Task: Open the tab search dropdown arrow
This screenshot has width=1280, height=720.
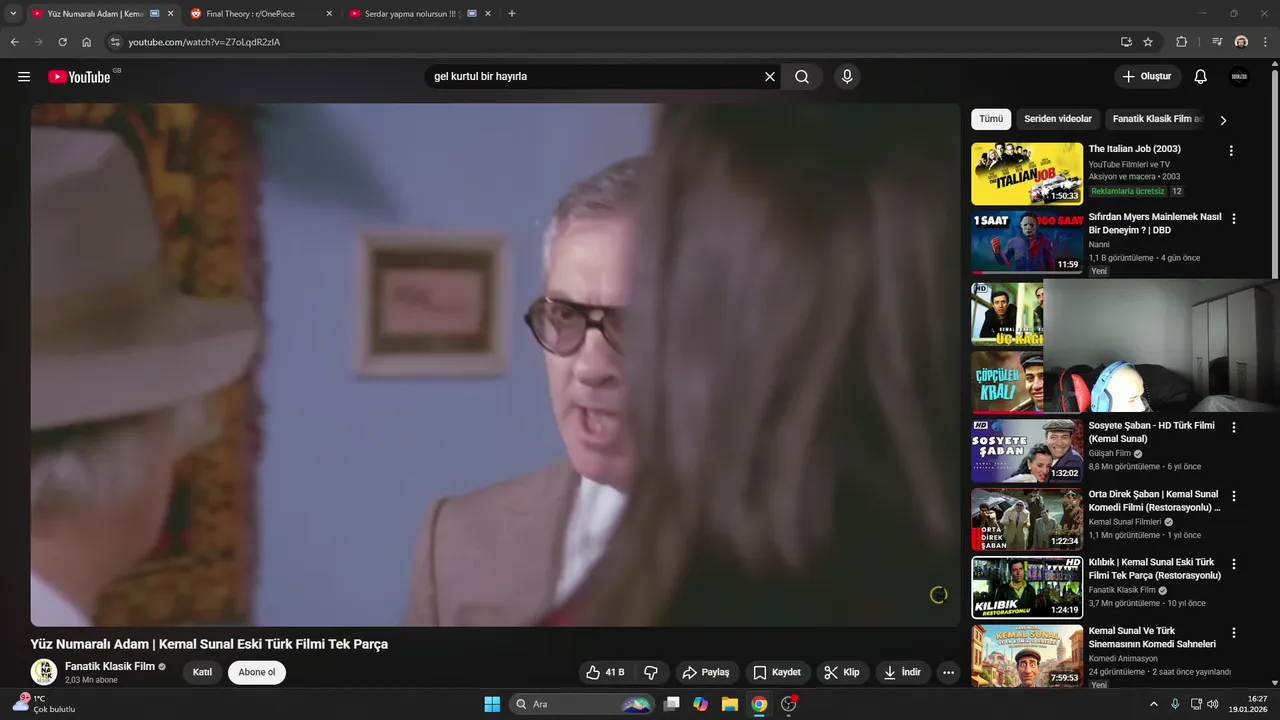Action: (13, 14)
